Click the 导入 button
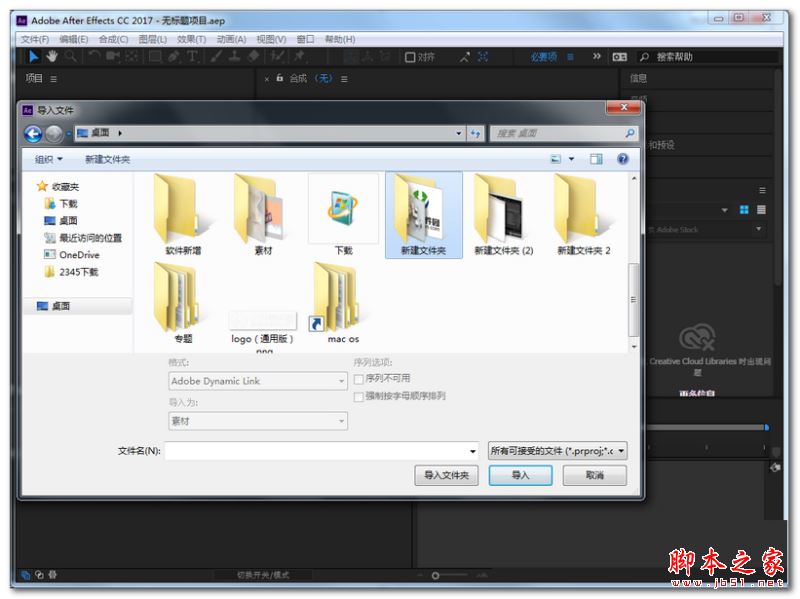 520,476
